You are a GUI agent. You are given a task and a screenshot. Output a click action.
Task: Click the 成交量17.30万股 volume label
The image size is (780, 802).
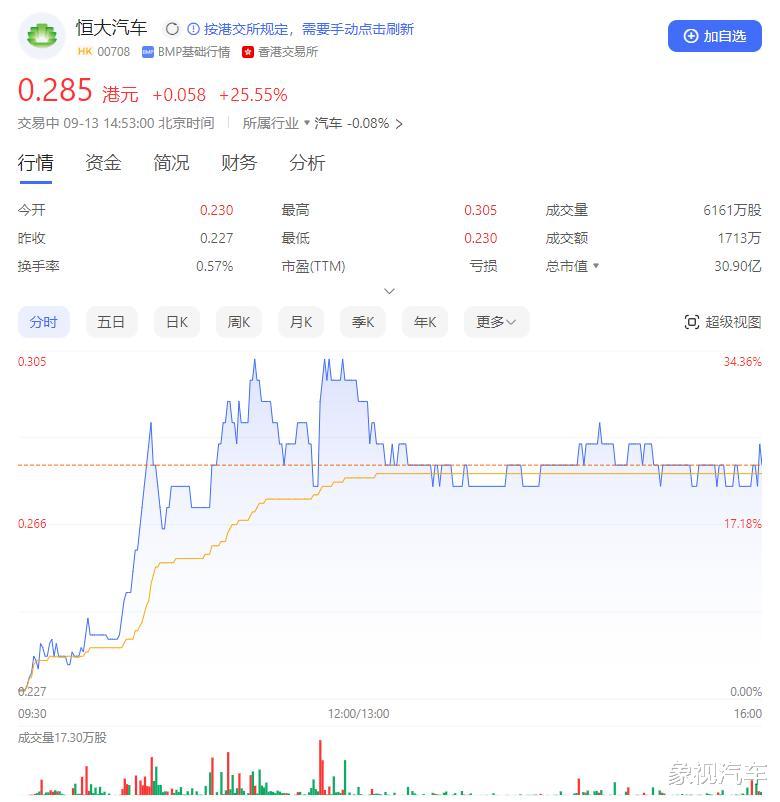(x=62, y=738)
